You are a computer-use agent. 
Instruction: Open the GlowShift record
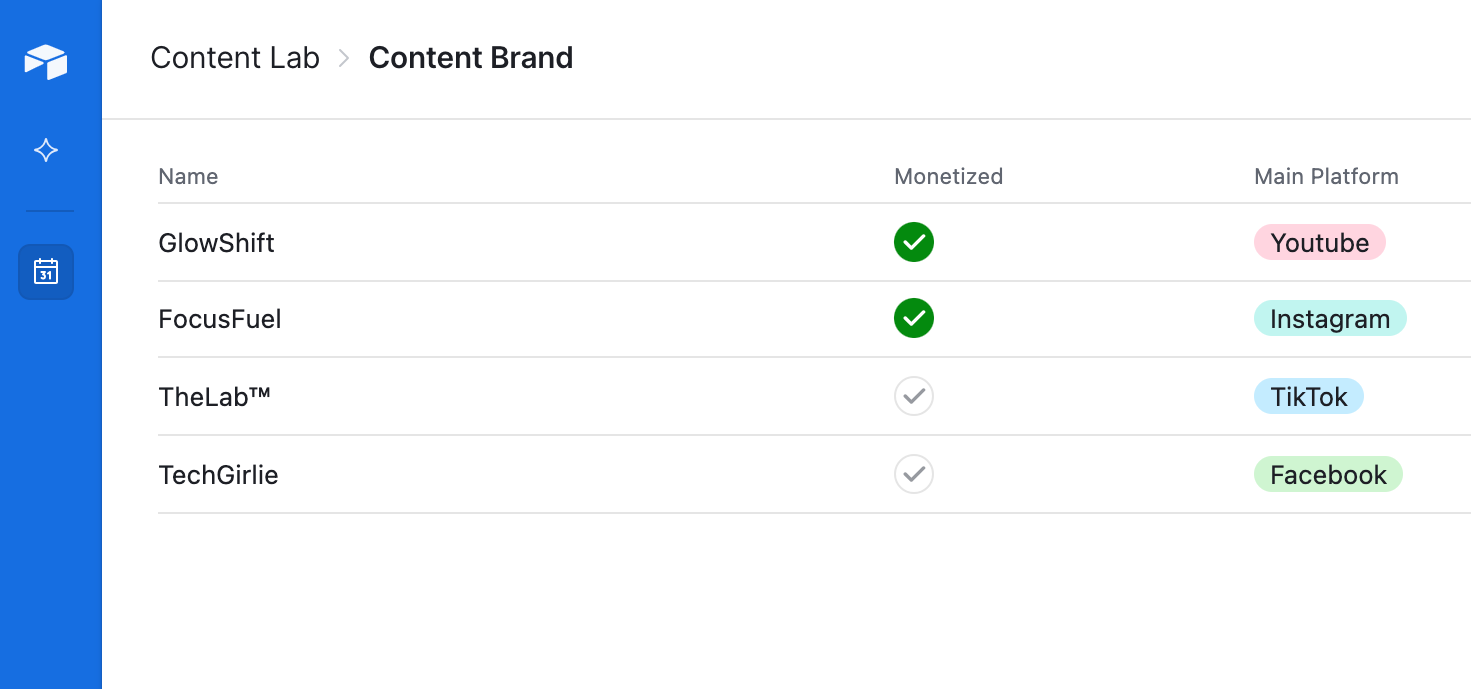[x=217, y=243]
